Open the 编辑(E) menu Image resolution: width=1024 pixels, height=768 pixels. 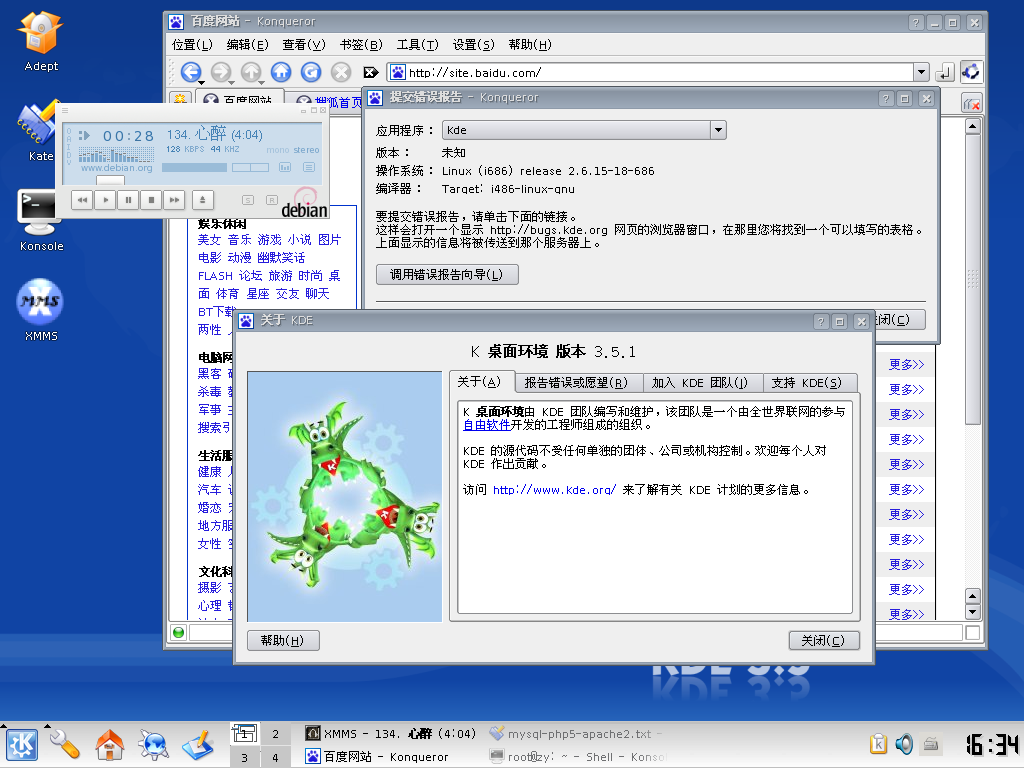click(248, 44)
